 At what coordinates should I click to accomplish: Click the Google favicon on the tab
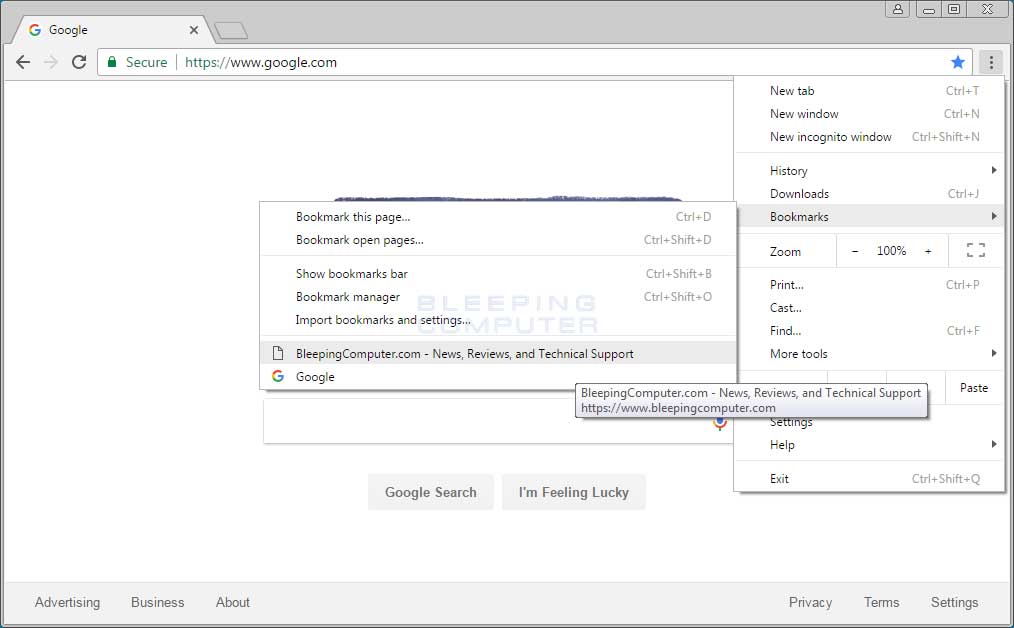pyautogui.click(x=35, y=30)
